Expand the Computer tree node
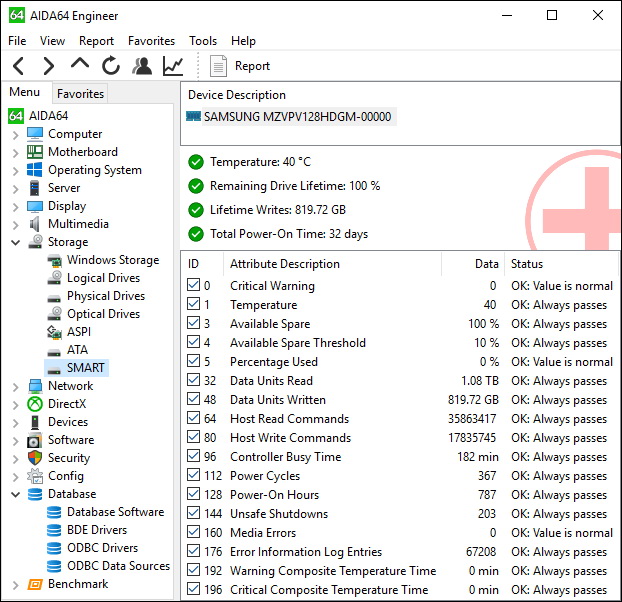622x602 pixels. click(15, 135)
